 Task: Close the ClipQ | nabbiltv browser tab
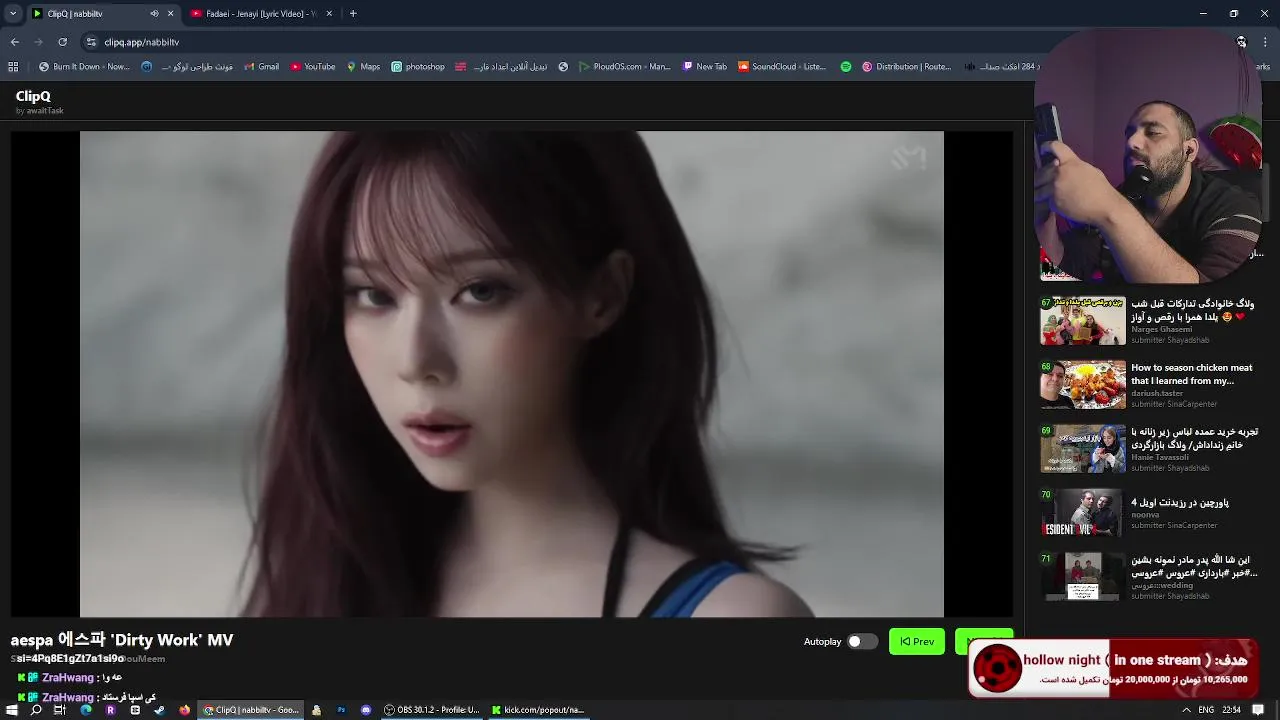point(170,14)
